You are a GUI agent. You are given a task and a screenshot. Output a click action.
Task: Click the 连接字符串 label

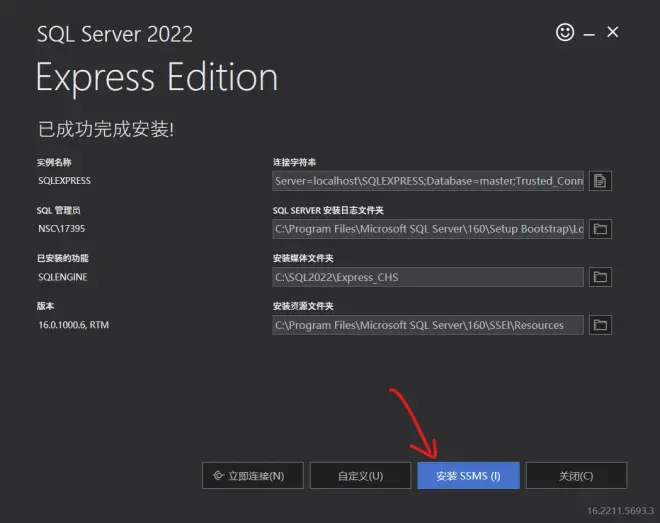[294, 162]
